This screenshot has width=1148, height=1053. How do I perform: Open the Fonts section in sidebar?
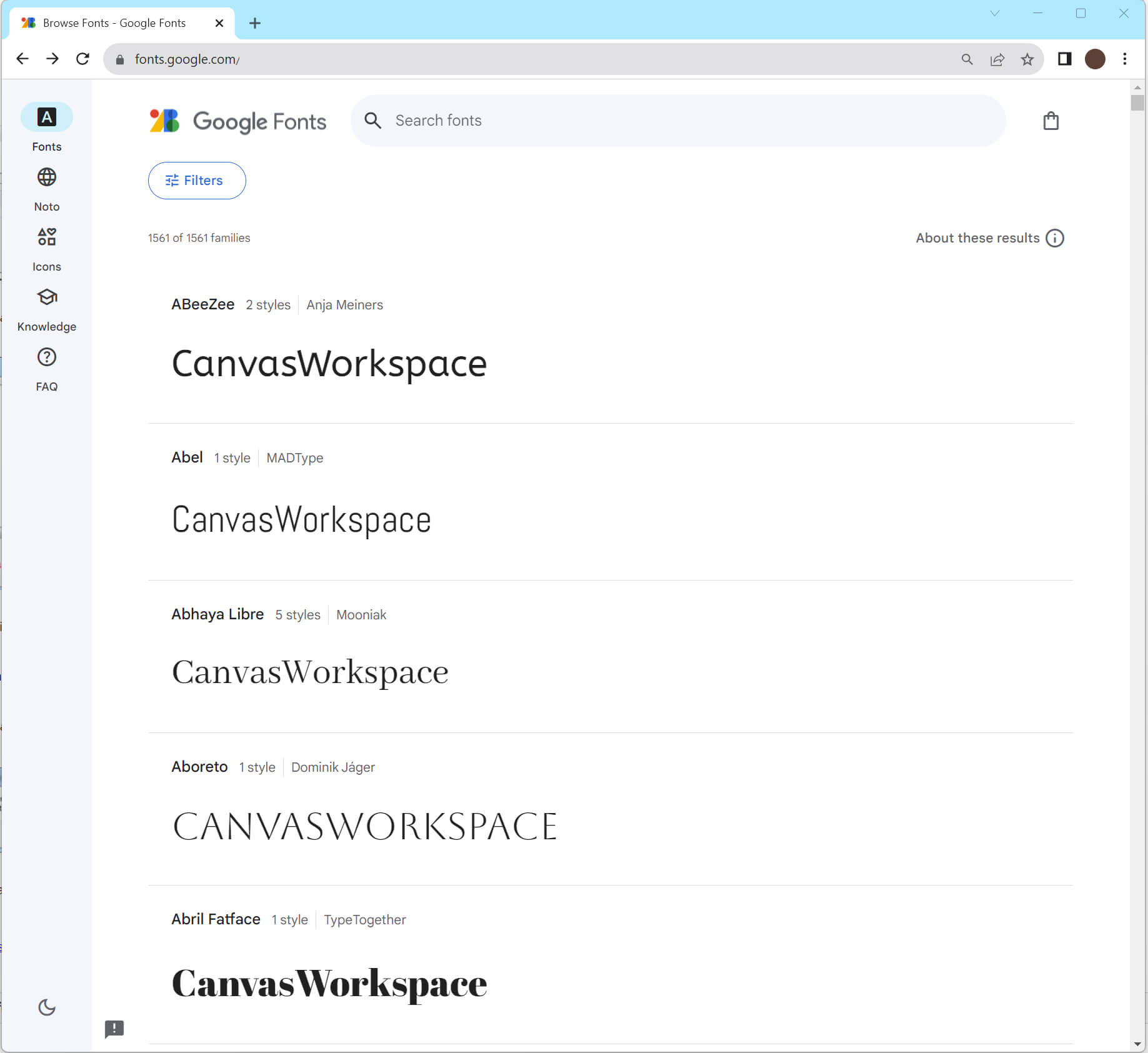click(x=46, y=127)
